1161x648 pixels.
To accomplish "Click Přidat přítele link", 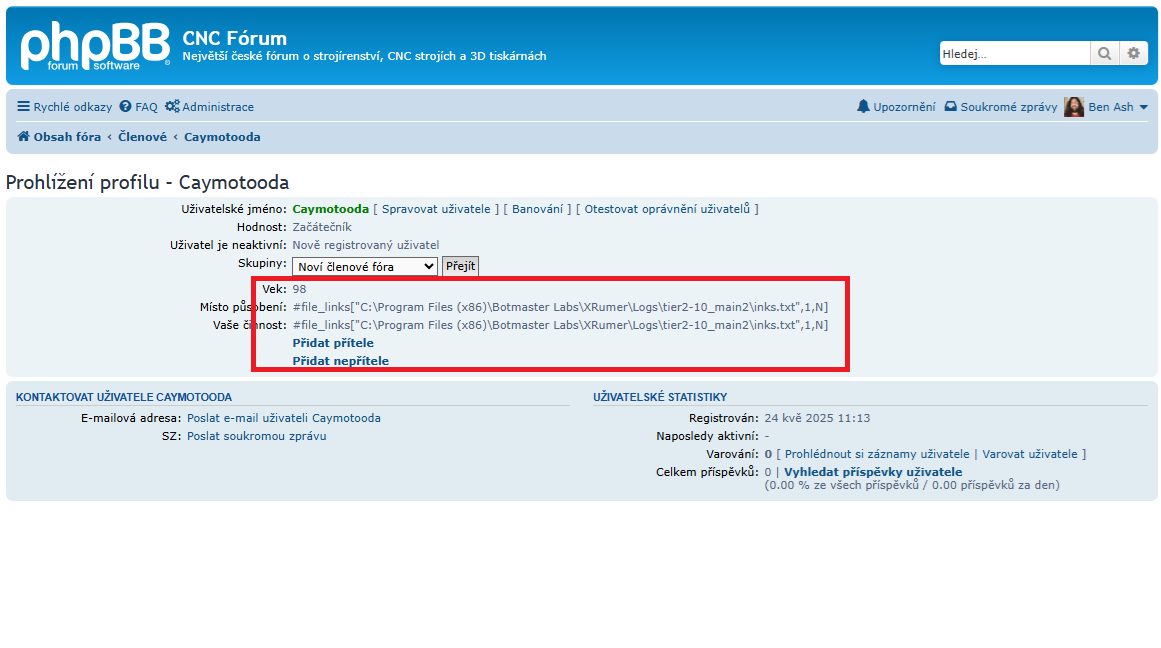I will tap(333, 343).
